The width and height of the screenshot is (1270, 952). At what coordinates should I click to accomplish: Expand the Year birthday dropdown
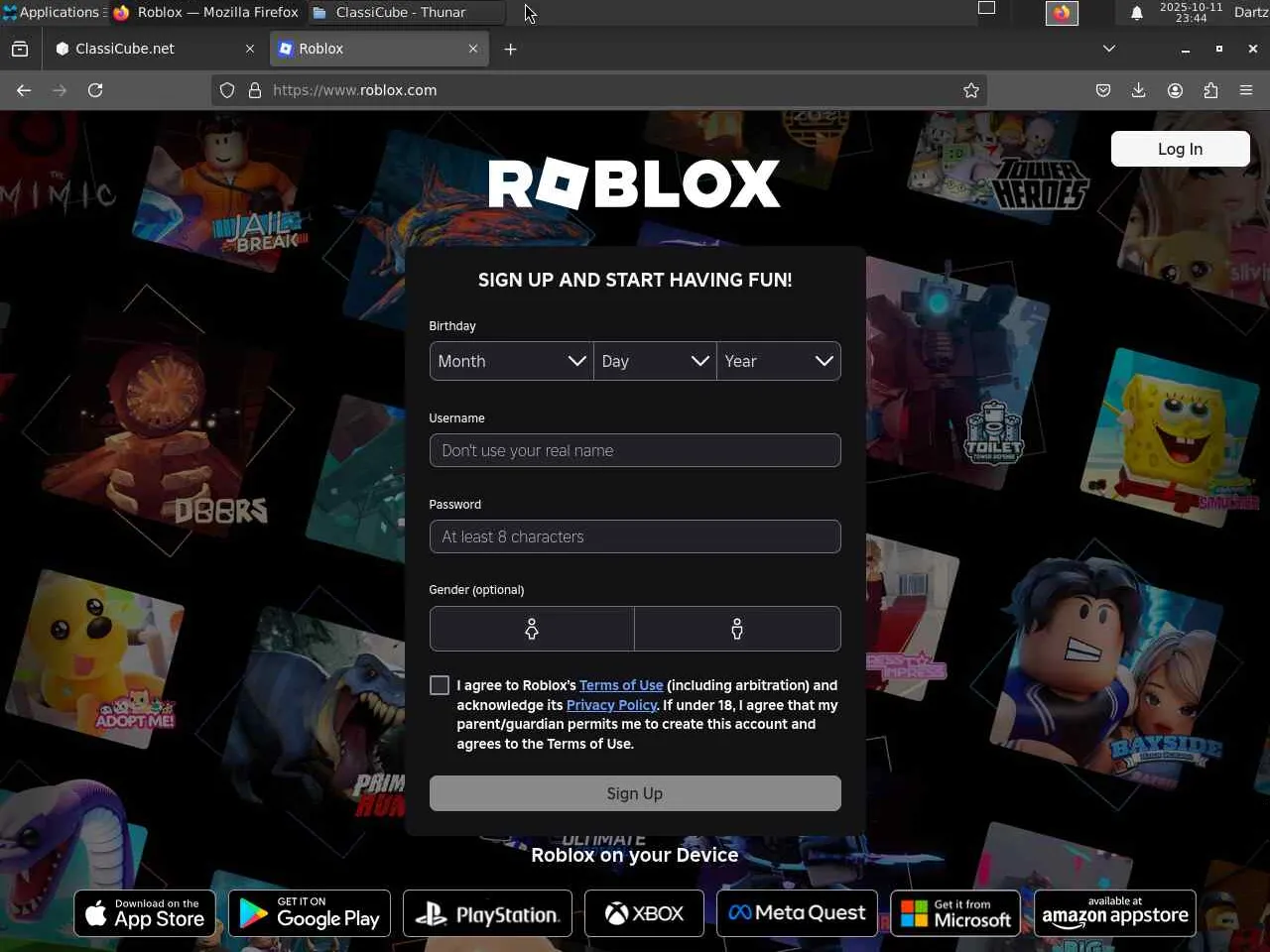click(x=779, y=361)
